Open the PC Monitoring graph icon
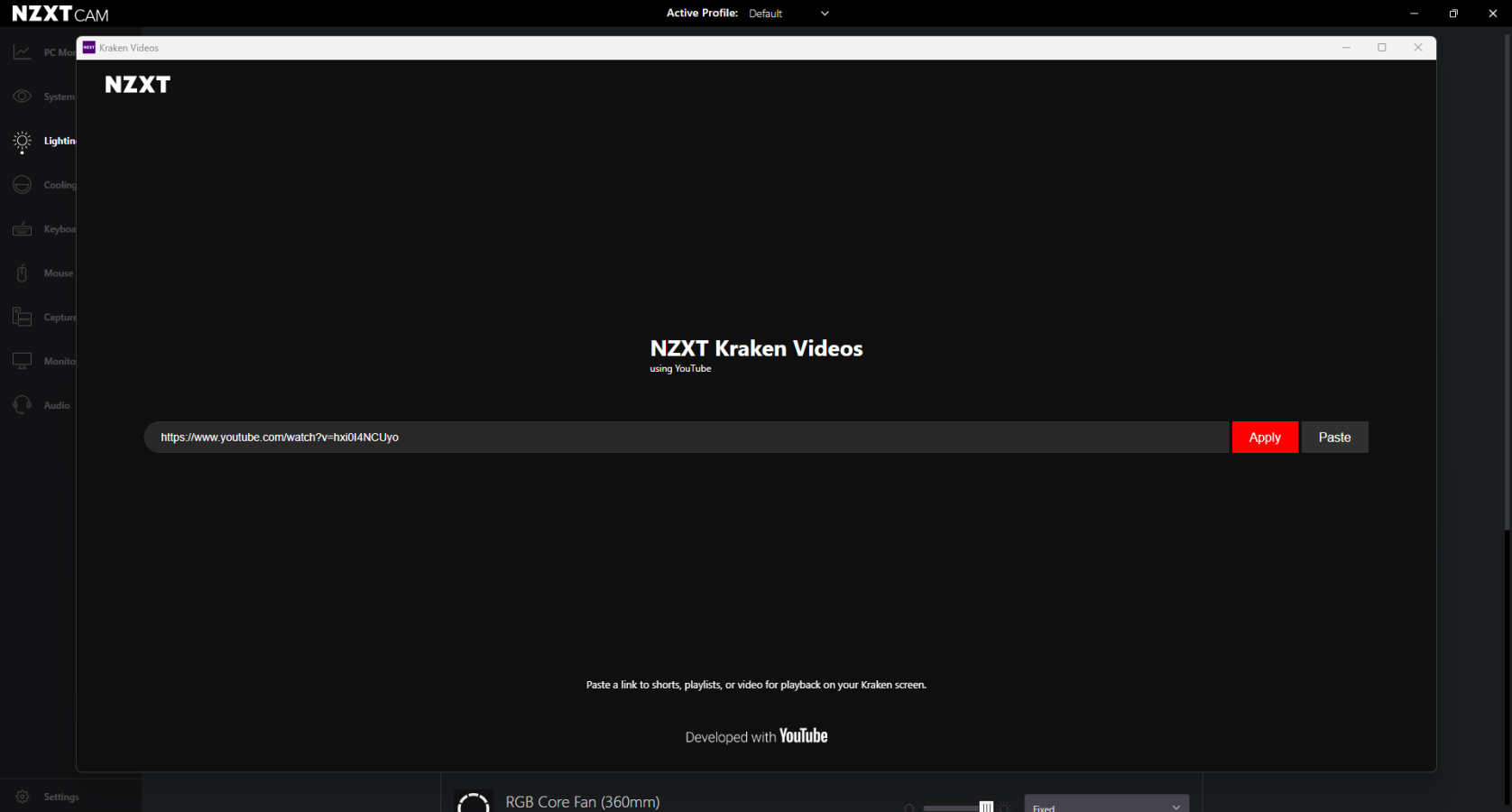Image resolution: width=1512 pixels, height=812 pixels. [x=23, y=52]
